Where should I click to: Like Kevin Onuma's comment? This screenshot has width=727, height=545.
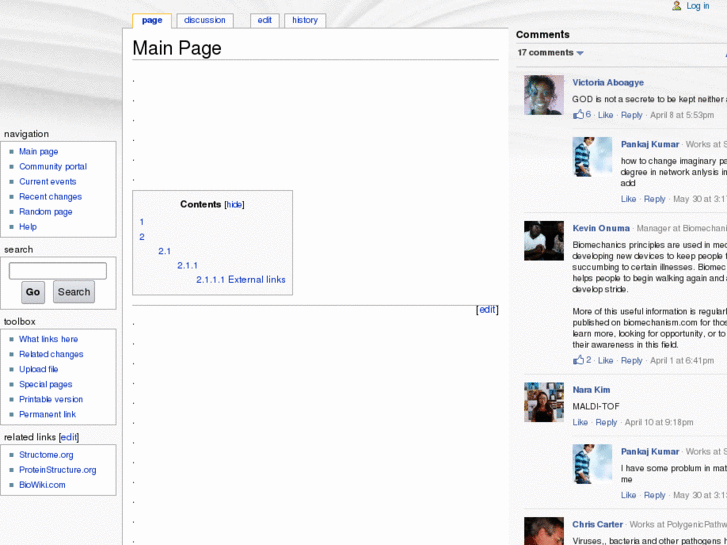606,360
